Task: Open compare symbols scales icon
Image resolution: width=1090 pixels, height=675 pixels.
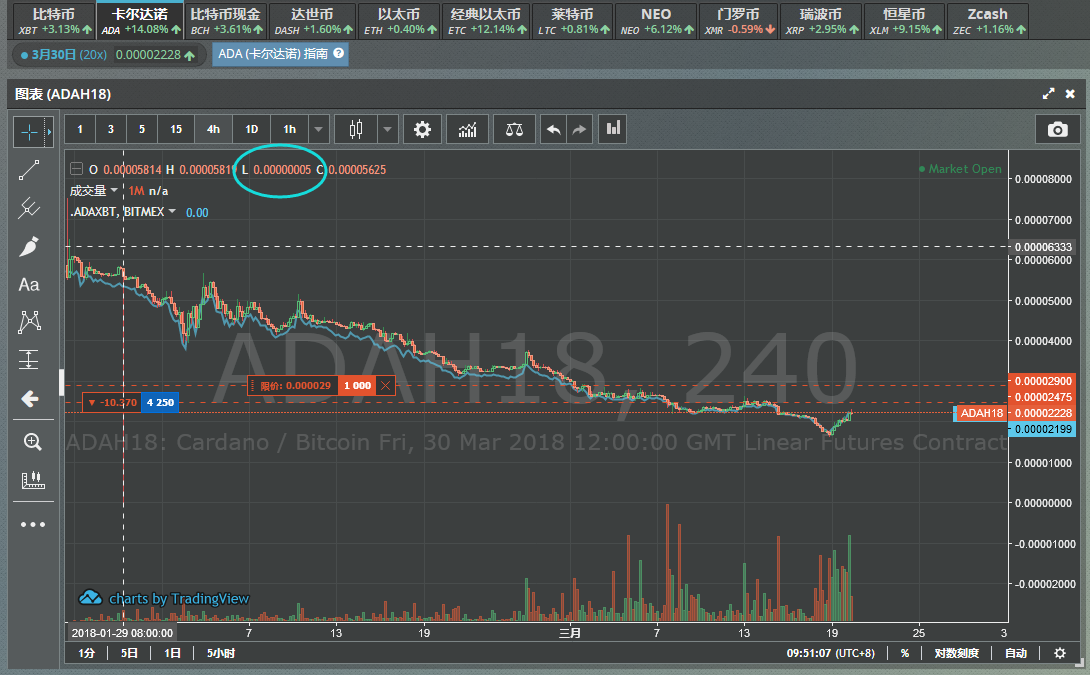Action: pos(514,129)
